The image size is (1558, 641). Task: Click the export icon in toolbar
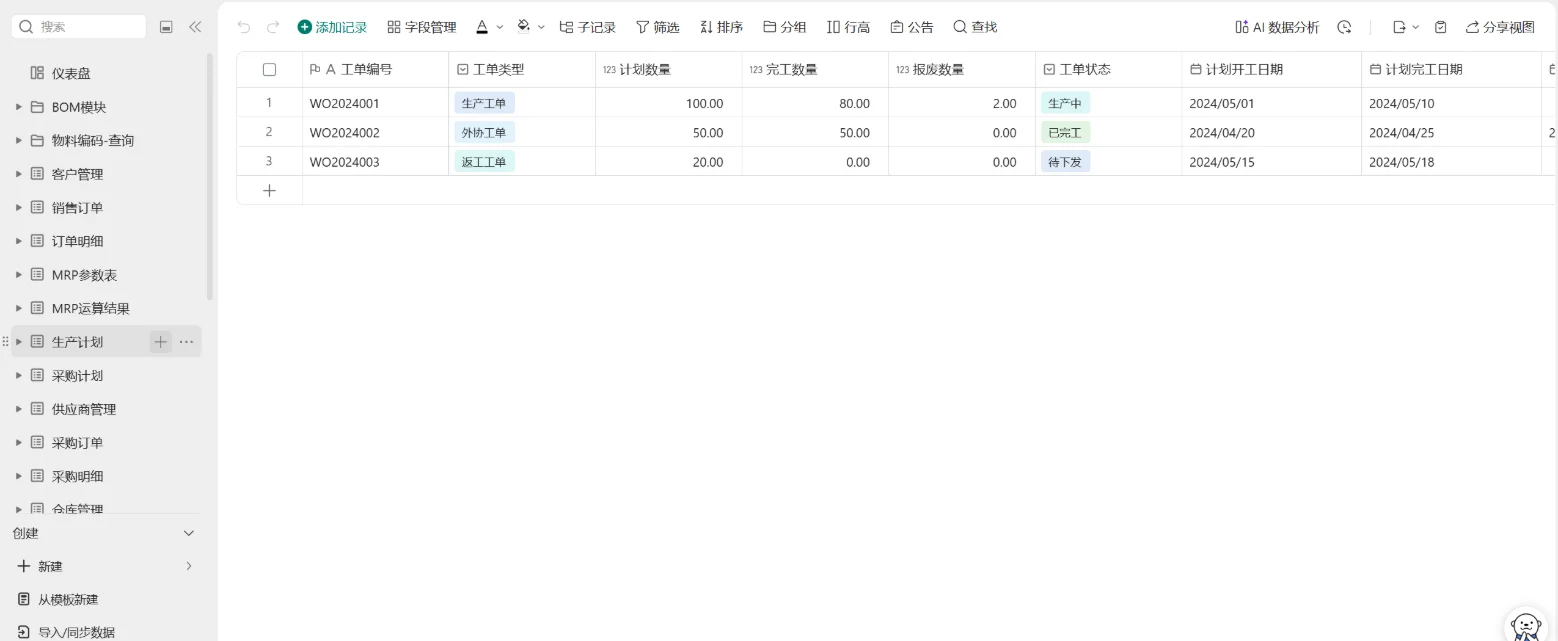(1399, 27)
